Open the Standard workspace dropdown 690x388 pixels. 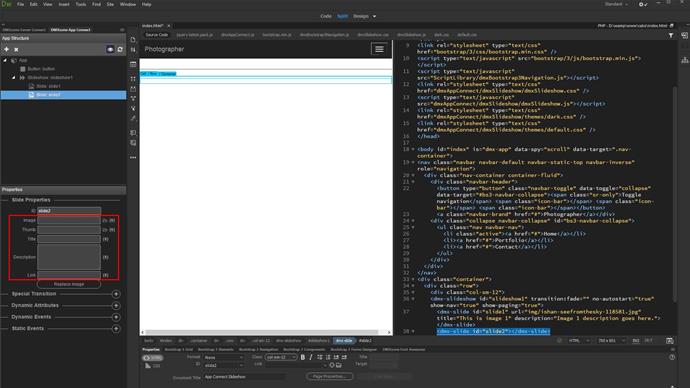click(x=616, y=4)
